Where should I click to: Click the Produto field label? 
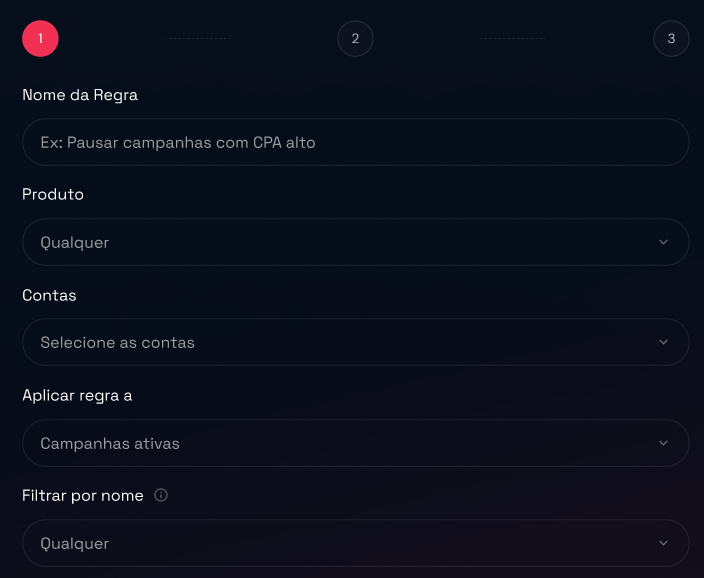[x=53, y=194]
